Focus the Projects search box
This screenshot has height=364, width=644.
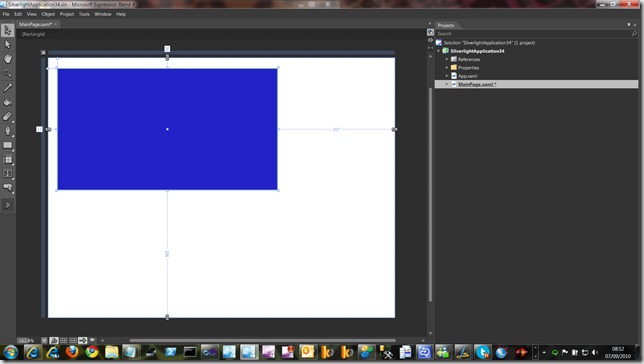(x=533, y=34)
